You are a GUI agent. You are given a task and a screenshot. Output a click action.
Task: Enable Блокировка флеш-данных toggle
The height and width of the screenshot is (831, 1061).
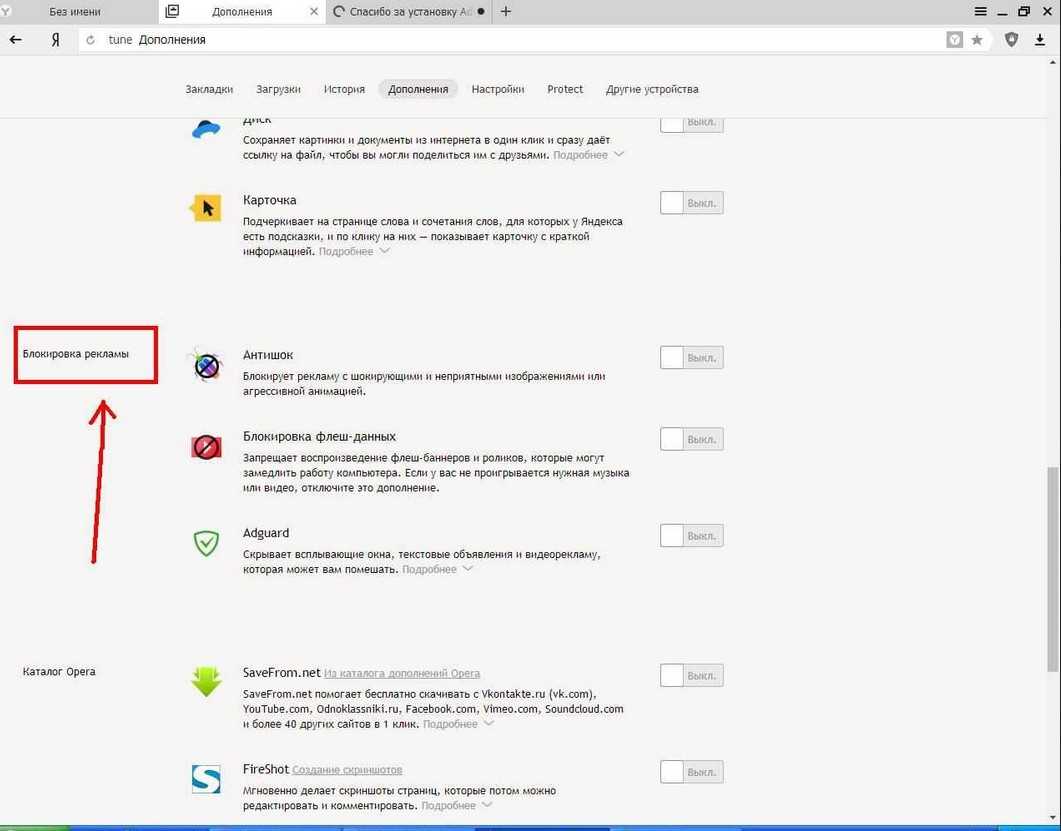tap(691, 439)
